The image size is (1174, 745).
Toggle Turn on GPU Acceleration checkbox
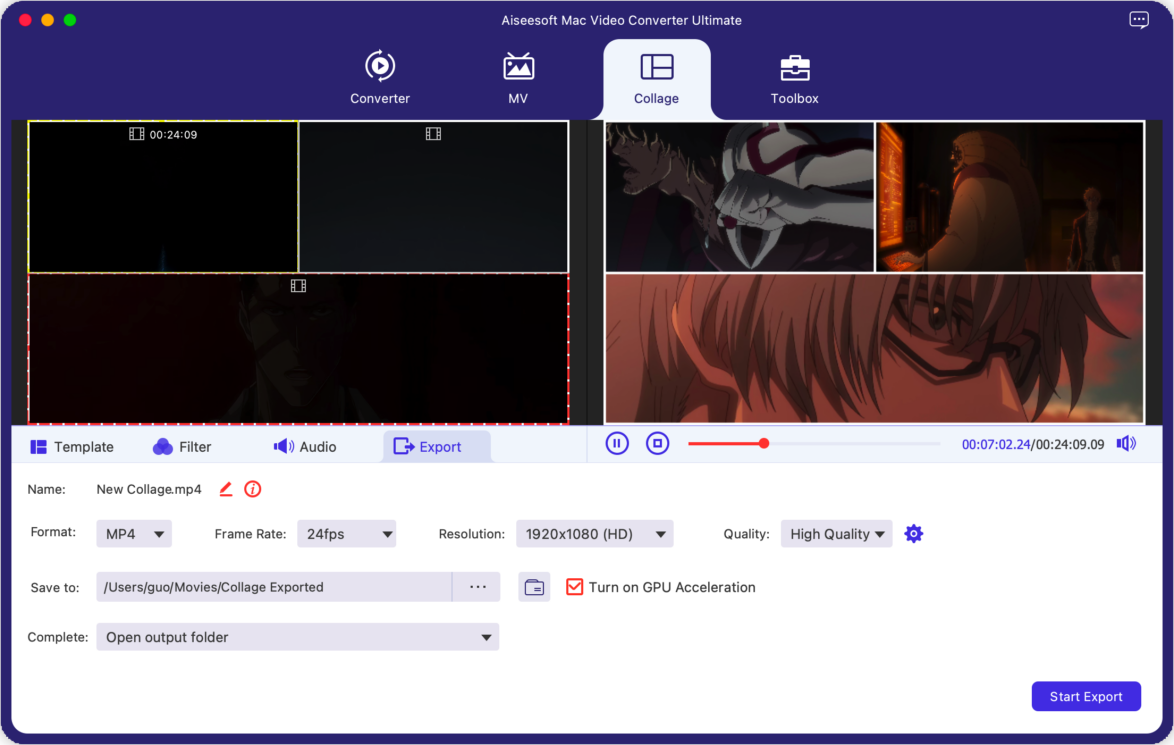[574, 587]
